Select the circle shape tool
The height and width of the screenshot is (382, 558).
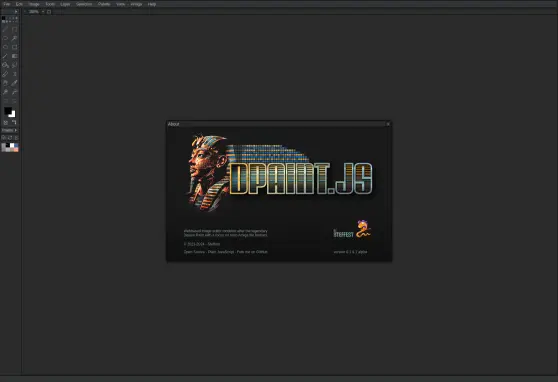(5, 47)
